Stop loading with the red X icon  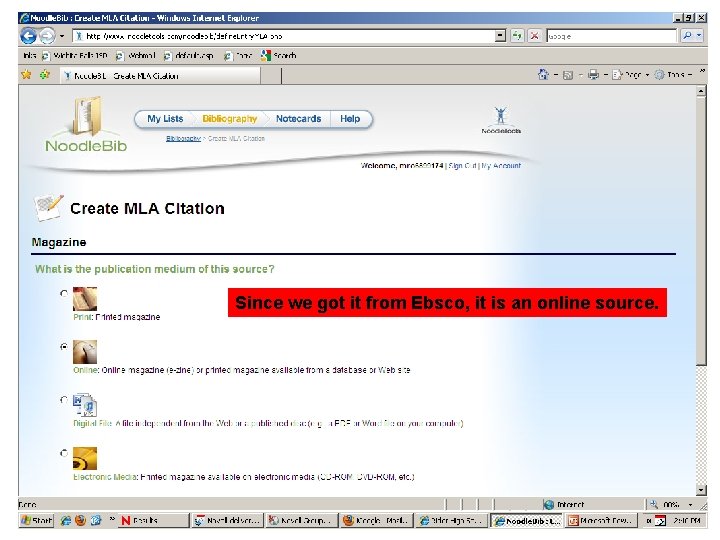click(534, 36)
